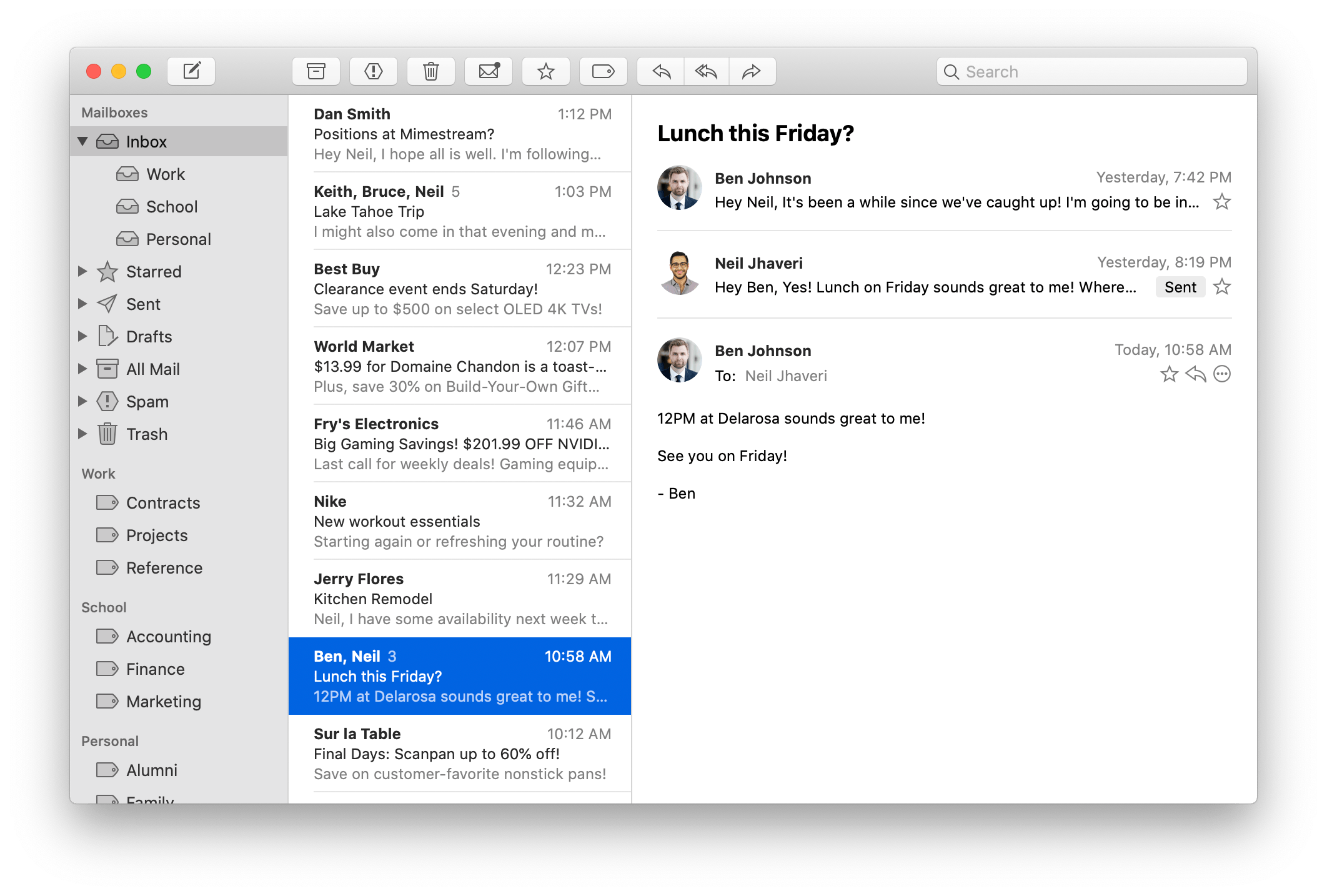Expand the Trash mailbox triangle

pos(82,434)
